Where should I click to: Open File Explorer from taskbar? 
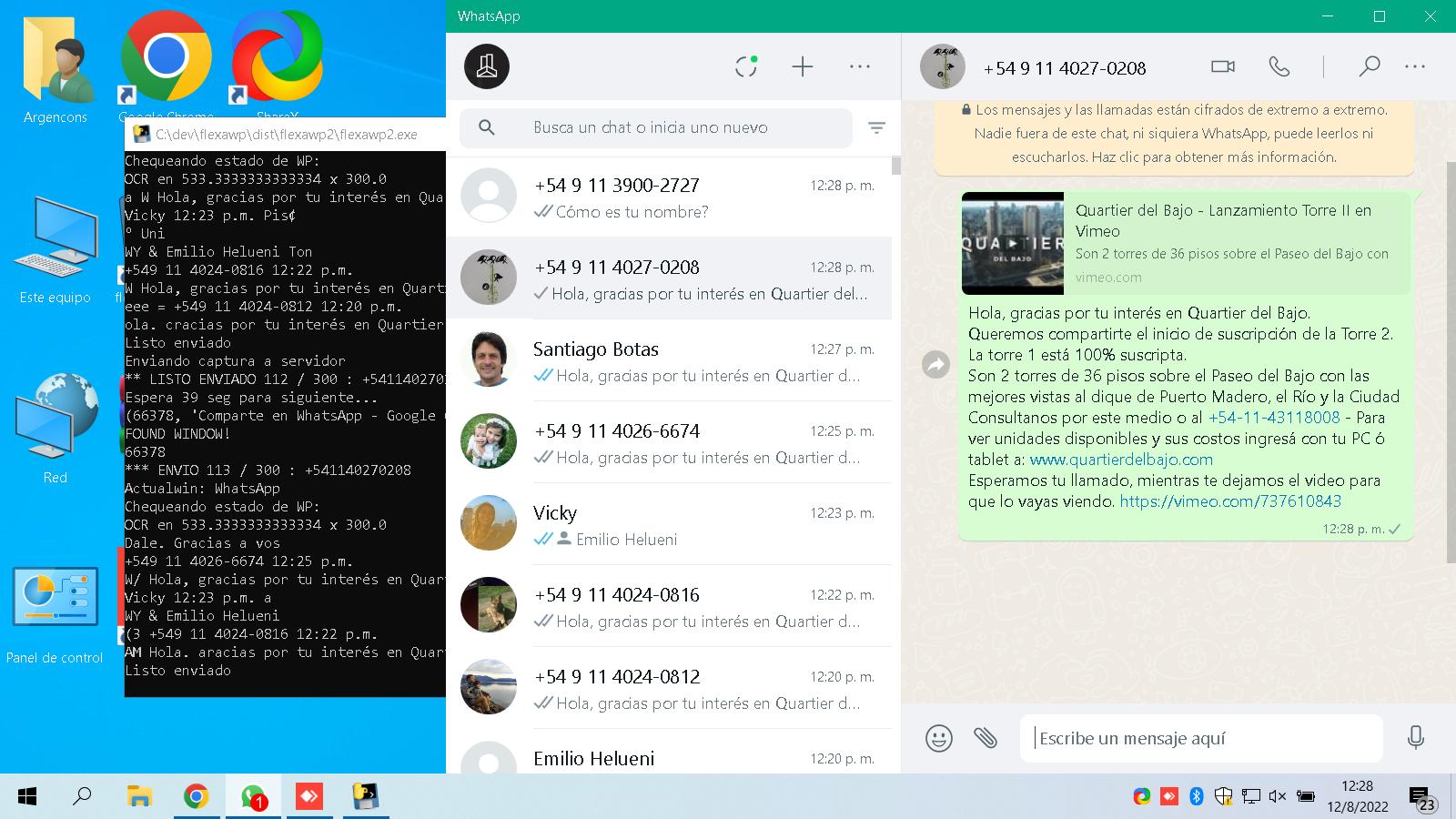139,797
